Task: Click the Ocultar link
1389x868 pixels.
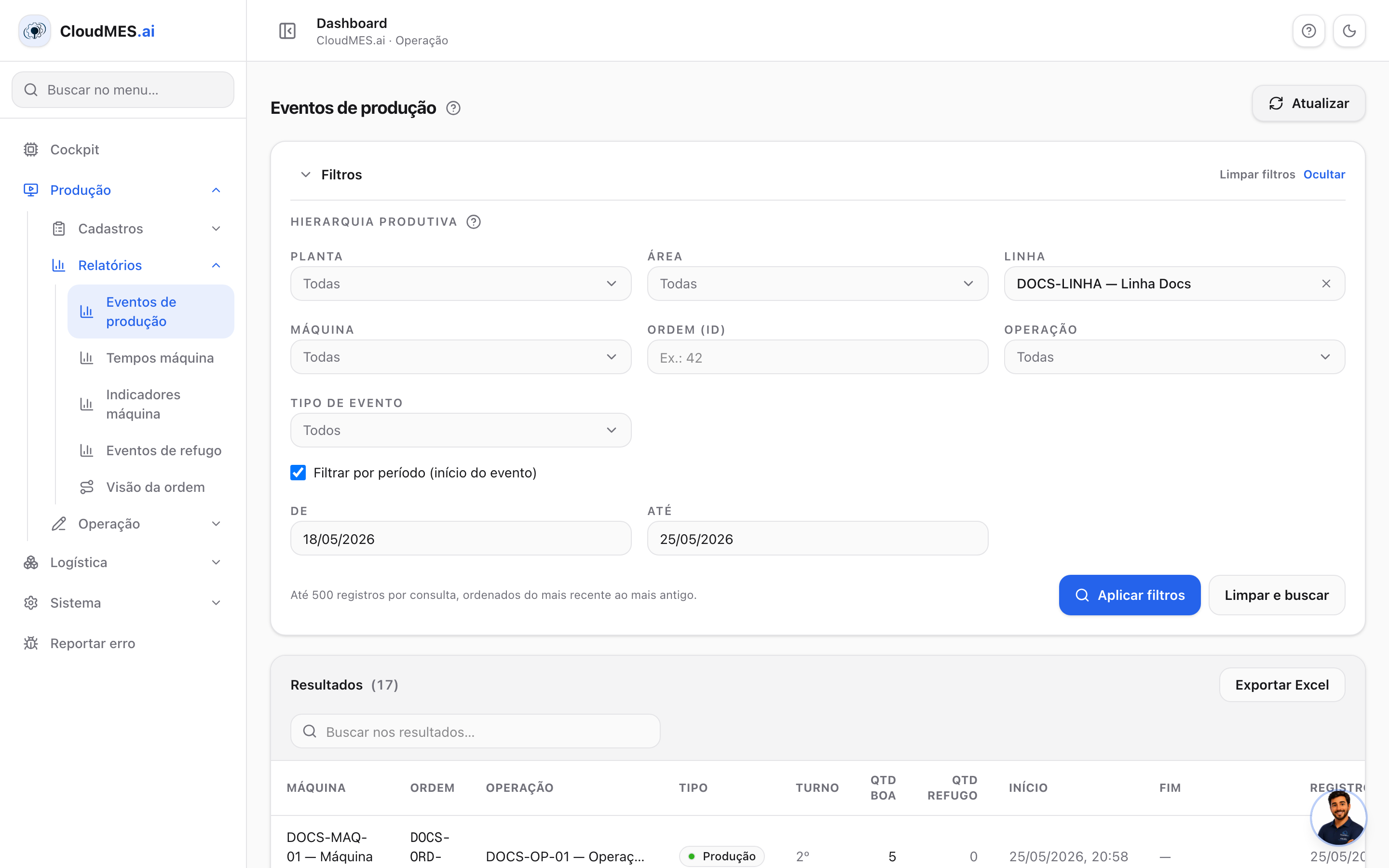Action: coord(1323,175)
